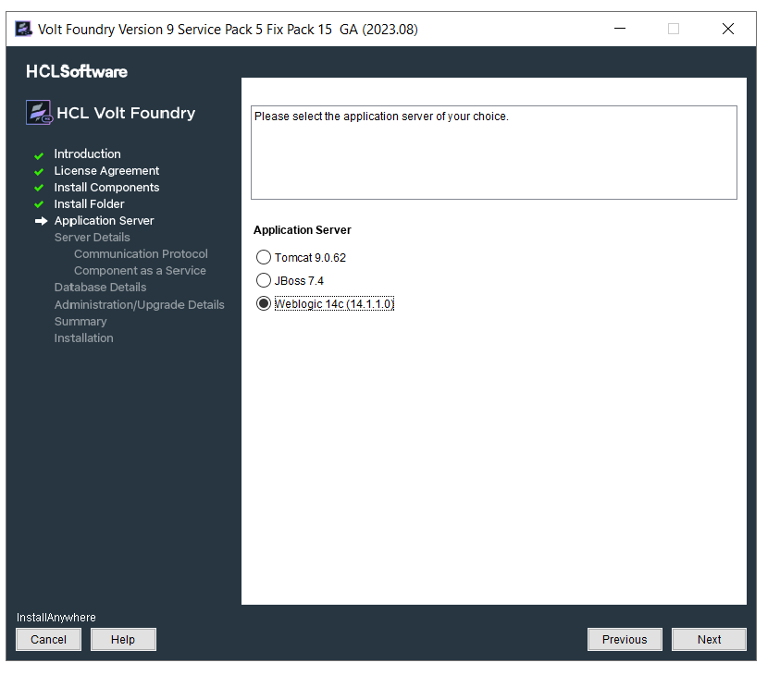Click the Summary step label
Screen dimensions: 780x675
click(81, 321)
